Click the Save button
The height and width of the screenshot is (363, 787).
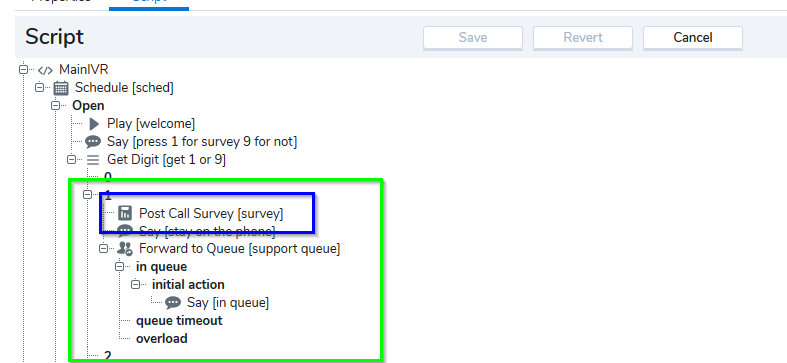pos(473,38)
